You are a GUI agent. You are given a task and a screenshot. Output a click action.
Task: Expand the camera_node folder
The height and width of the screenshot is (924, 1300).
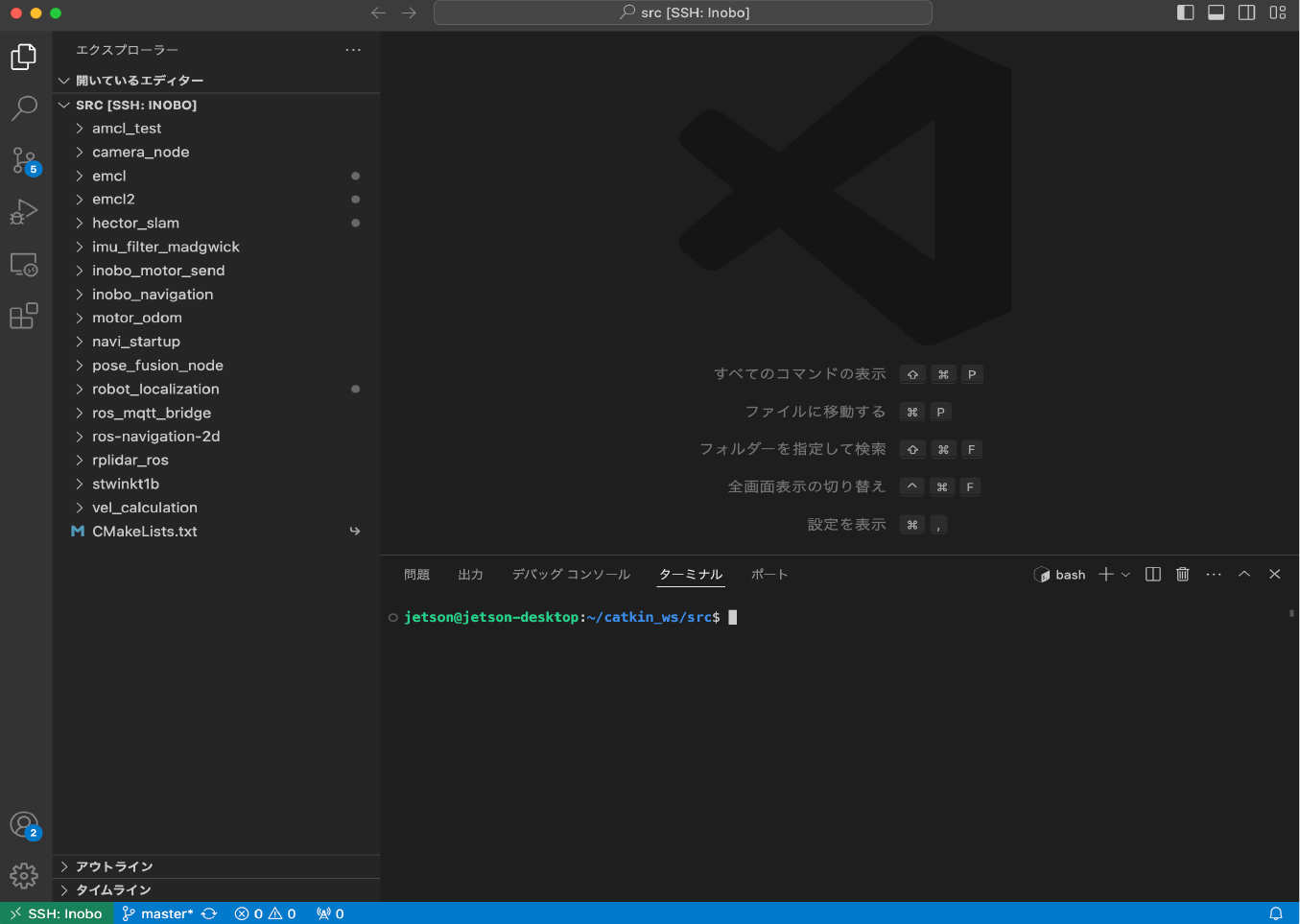pyautogui.click(x=217, y=152)
